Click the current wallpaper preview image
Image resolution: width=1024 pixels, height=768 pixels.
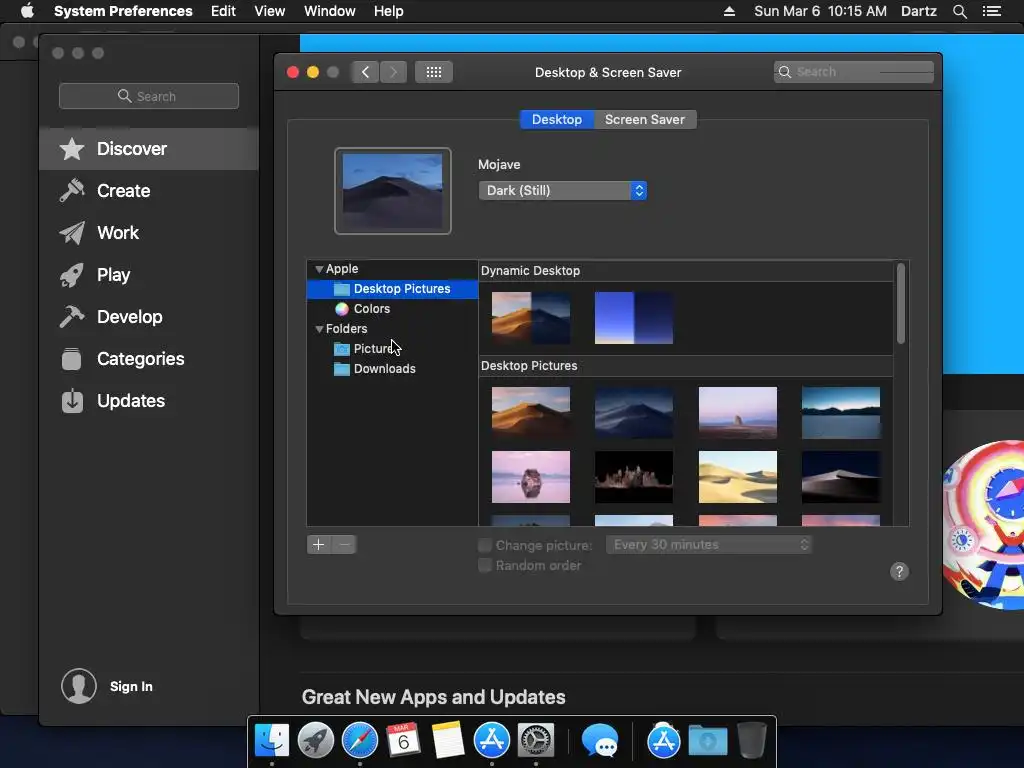[x=392, y=191]
